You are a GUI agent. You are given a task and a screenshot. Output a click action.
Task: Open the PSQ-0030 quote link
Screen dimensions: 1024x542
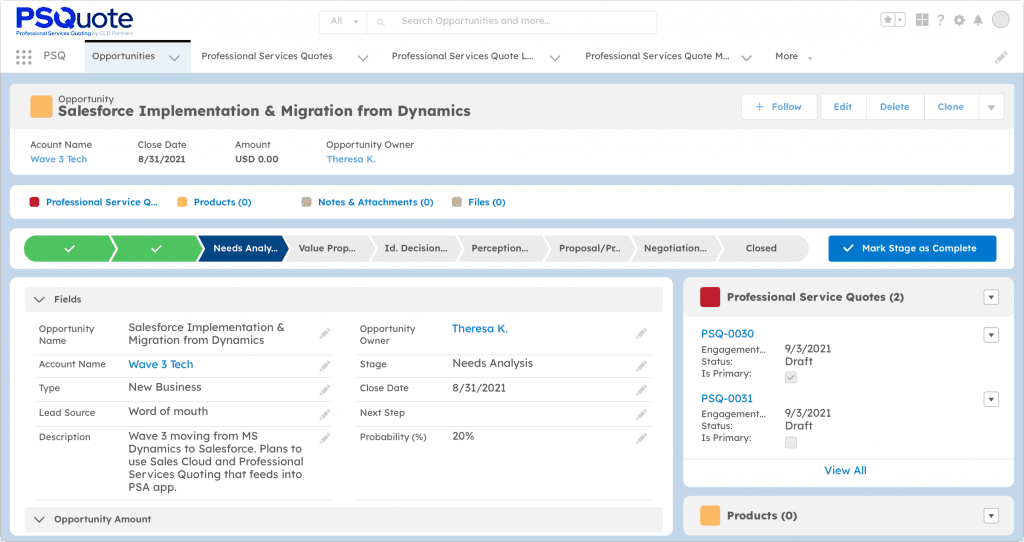(728, 334)
